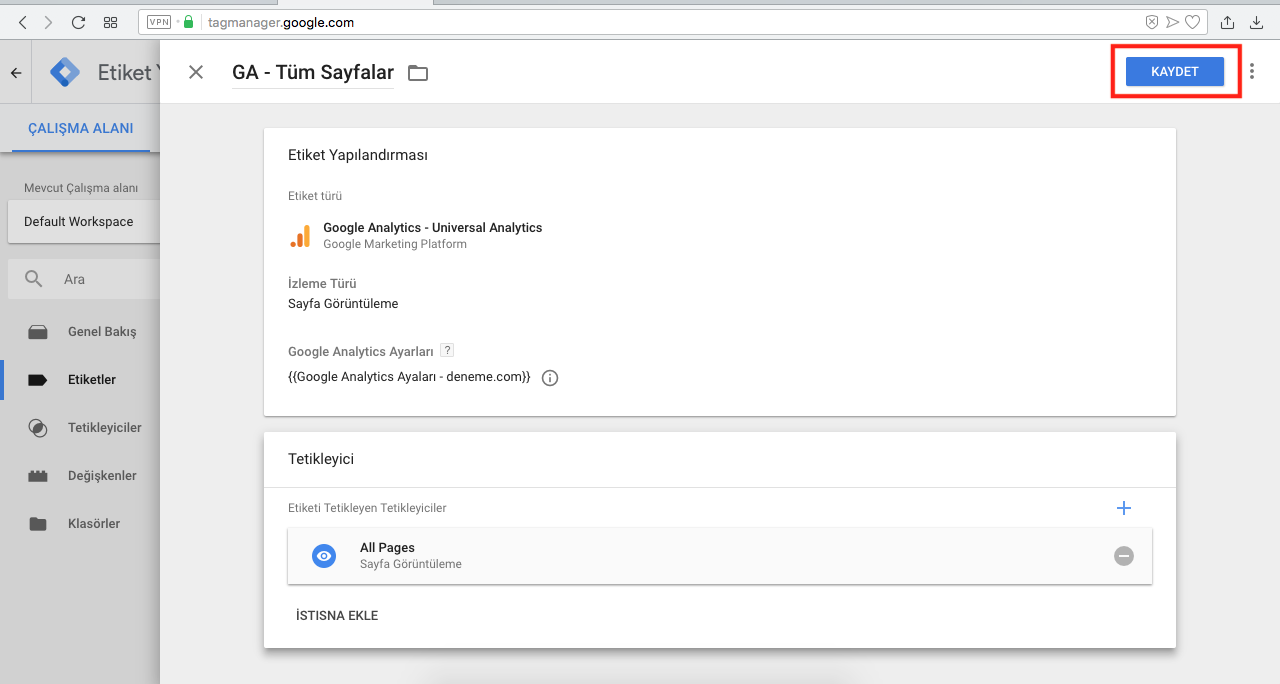
Task: Switch to the ÇALIŞMA ALANI tab
Action: [x=81, y=128]
